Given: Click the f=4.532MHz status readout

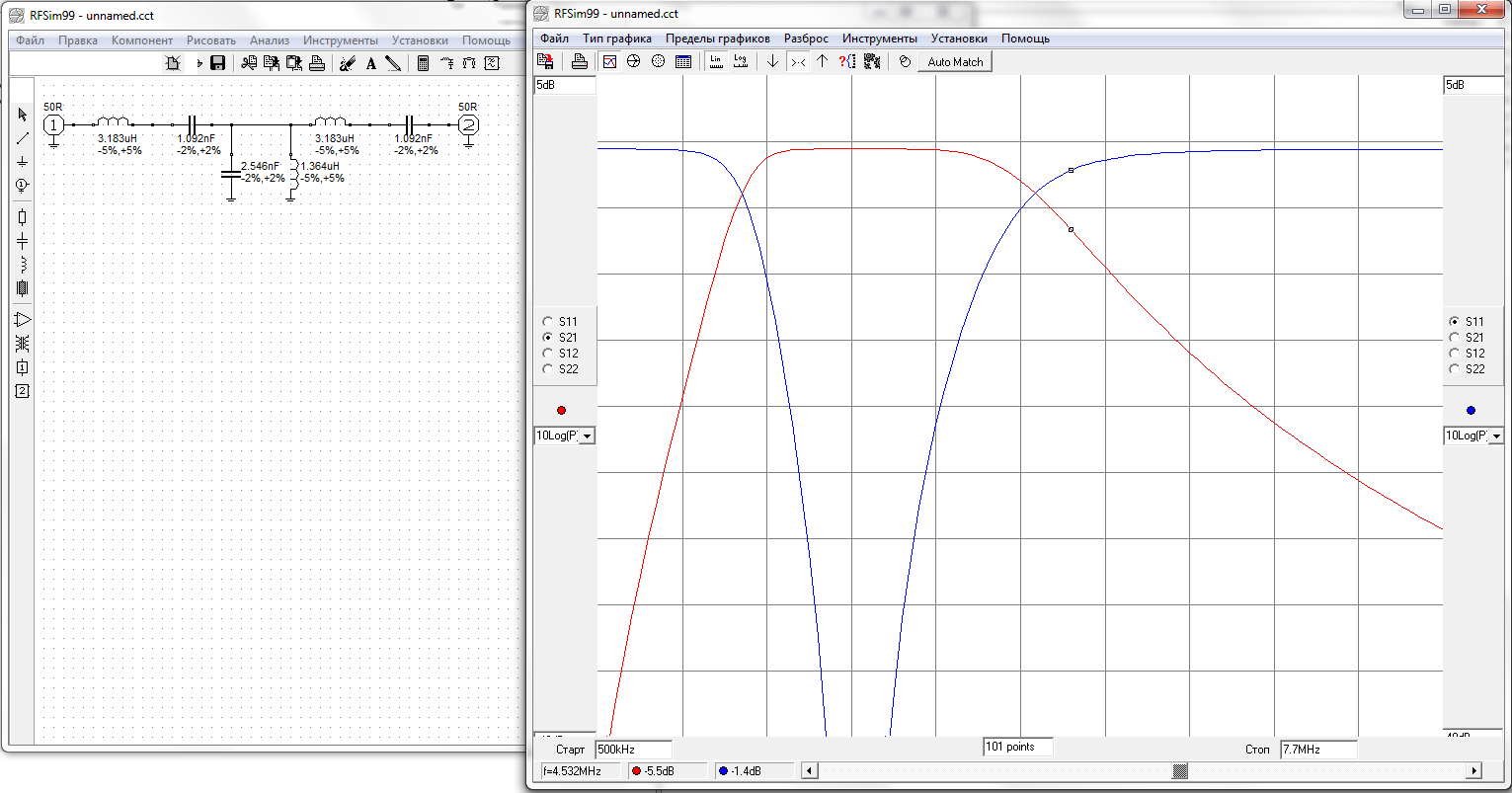Looking at the screenshot, I should click(x=580, y=770).
